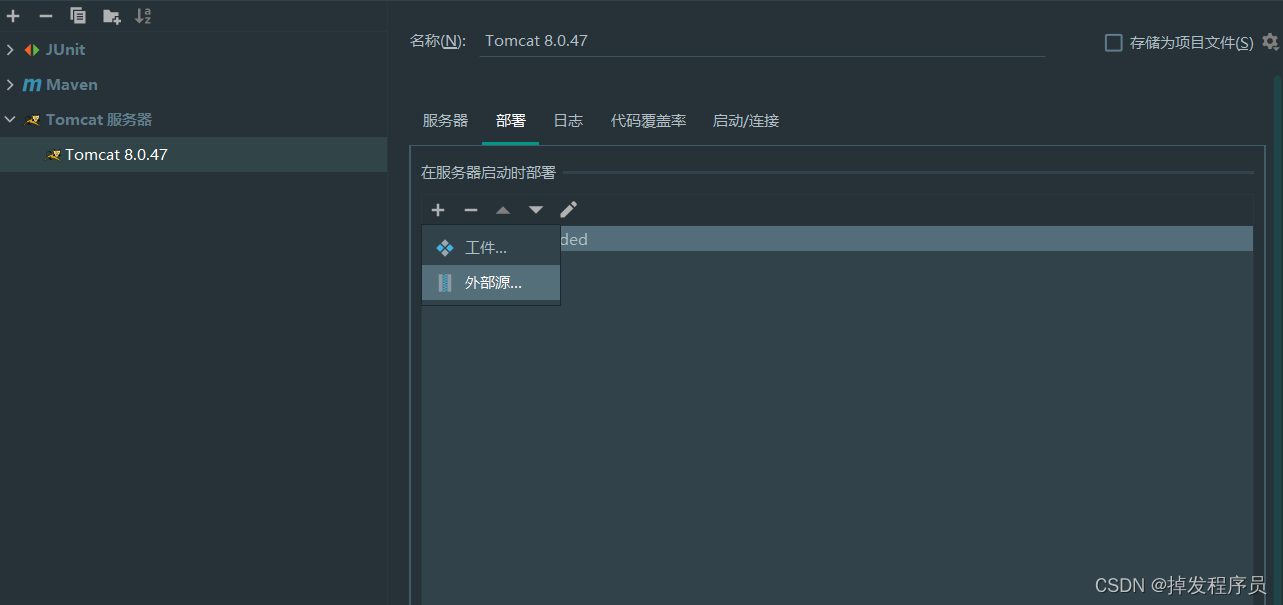Expand the JUnit tree node
The height and width of the screenshot is (605, 1283).
[10, 50]
